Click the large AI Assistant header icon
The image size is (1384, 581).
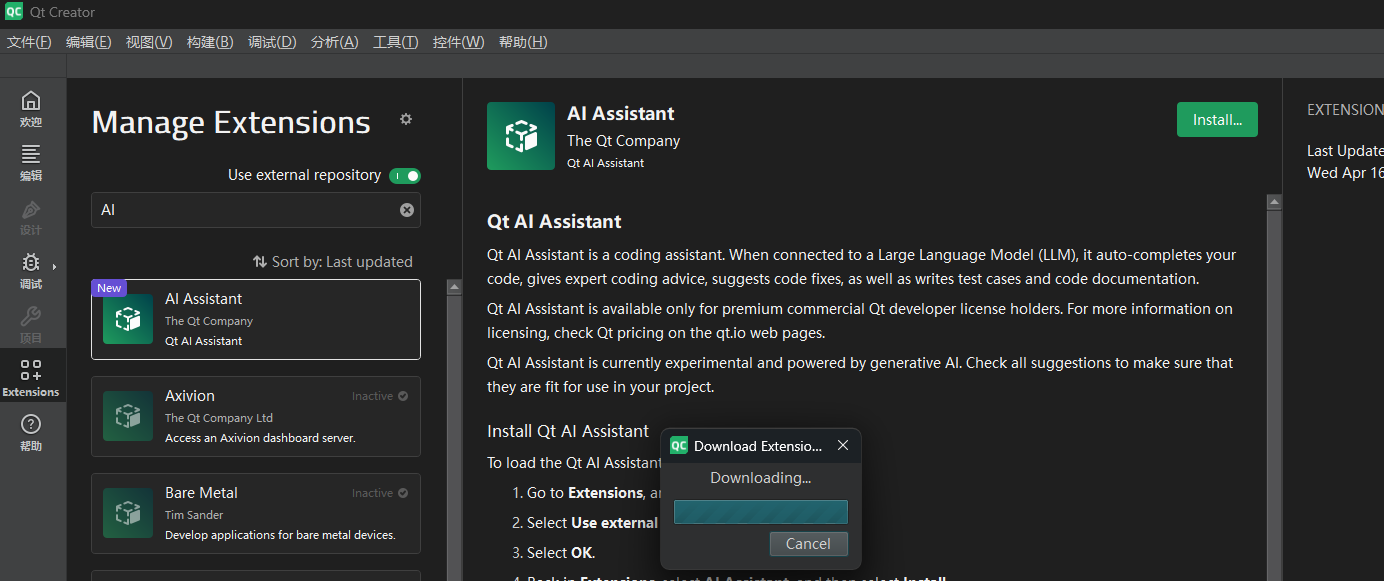(x=521, y=136)
